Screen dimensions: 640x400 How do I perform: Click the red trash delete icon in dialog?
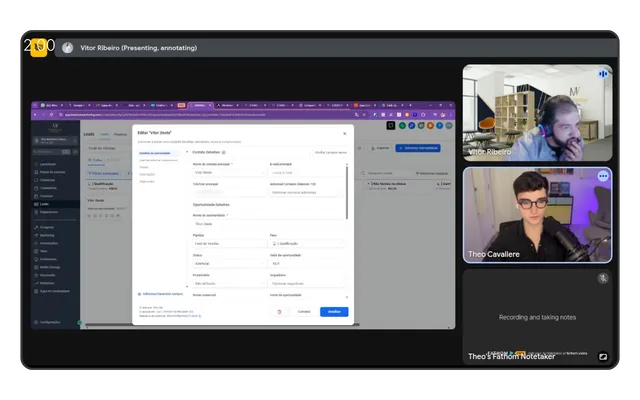coord(280,312)
